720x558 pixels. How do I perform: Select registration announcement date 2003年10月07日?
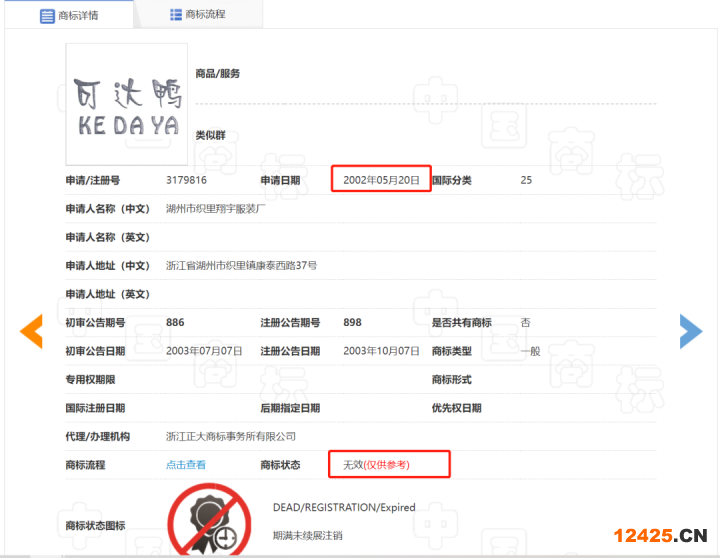pyautogui.click(x=381, y=351)
